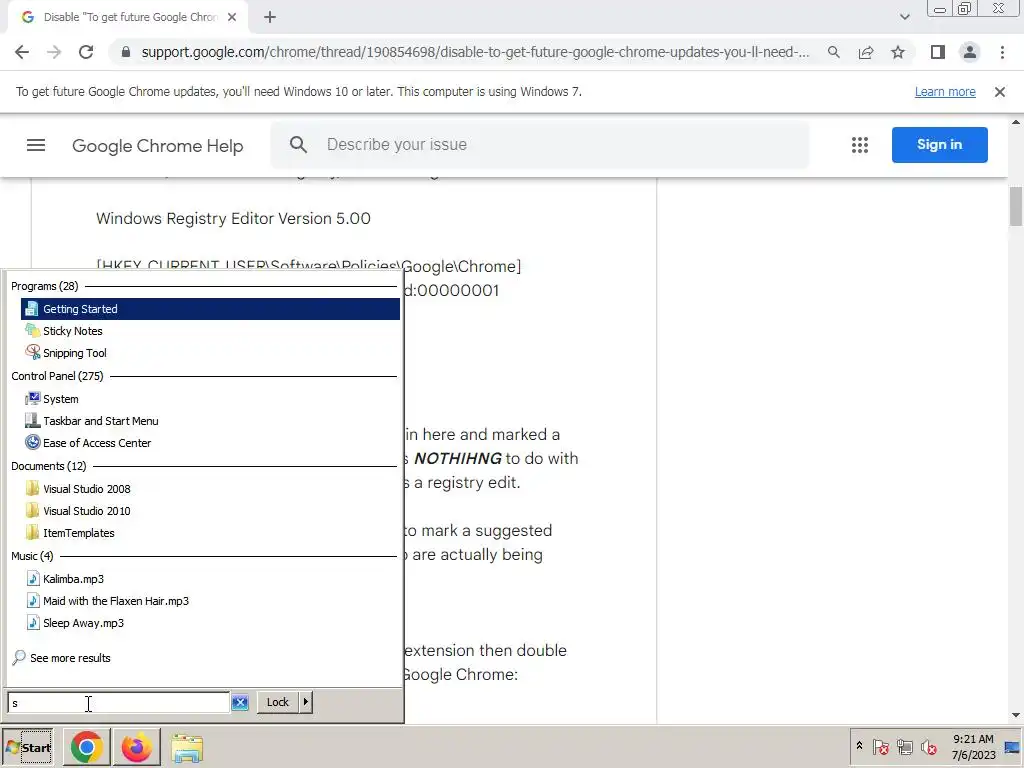This screenshot has width=1024, height=768.
Task: Open the Visual Studio 2008 folder
Action: (x=210, y=489)
